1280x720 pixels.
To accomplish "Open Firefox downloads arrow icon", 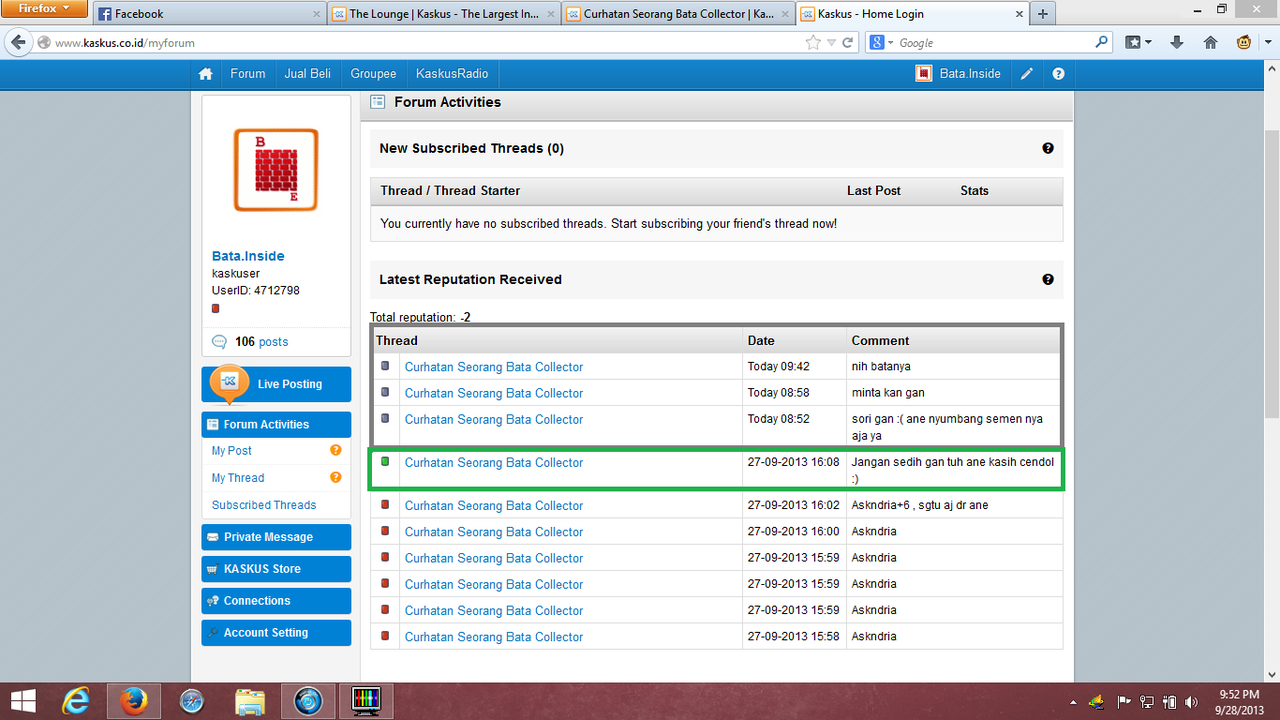I will click(1177, 43).
